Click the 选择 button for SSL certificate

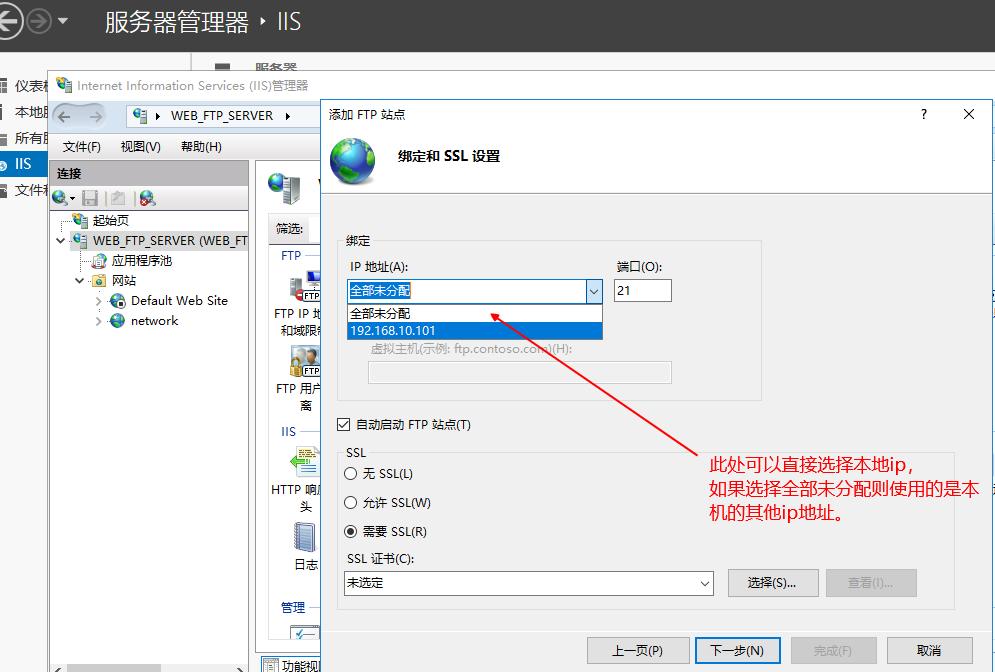point(772,582)
